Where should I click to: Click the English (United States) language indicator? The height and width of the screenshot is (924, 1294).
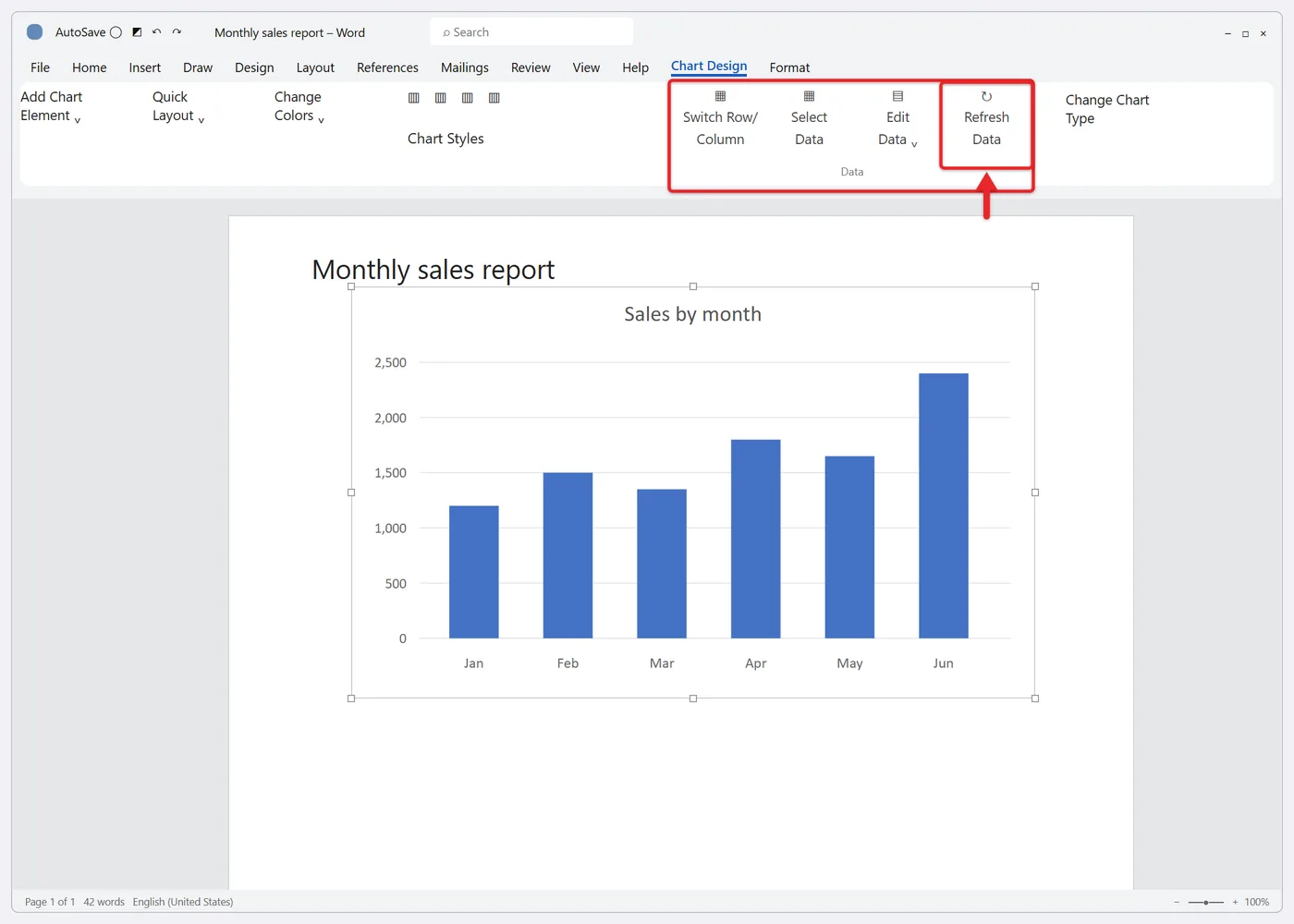[x=183, y=902]
